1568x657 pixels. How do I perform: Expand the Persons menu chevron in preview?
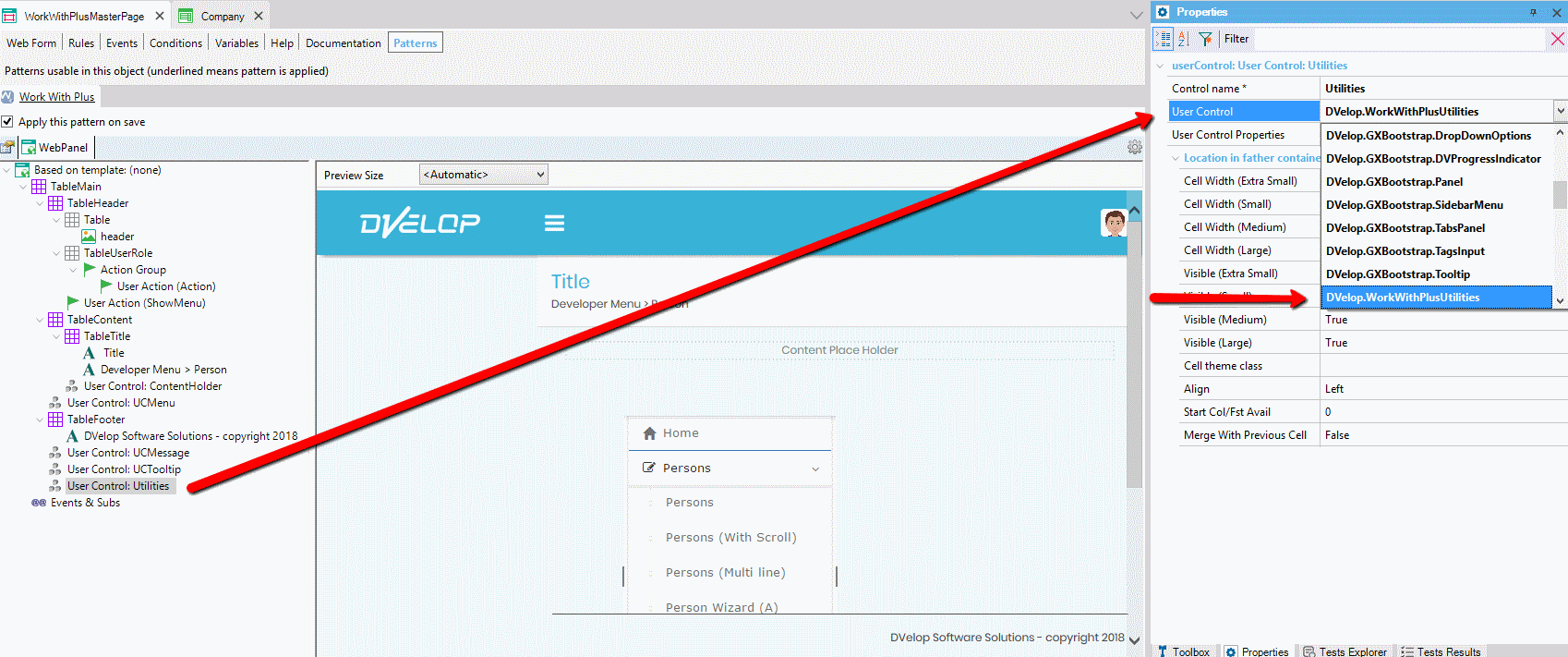click(815, 469)
